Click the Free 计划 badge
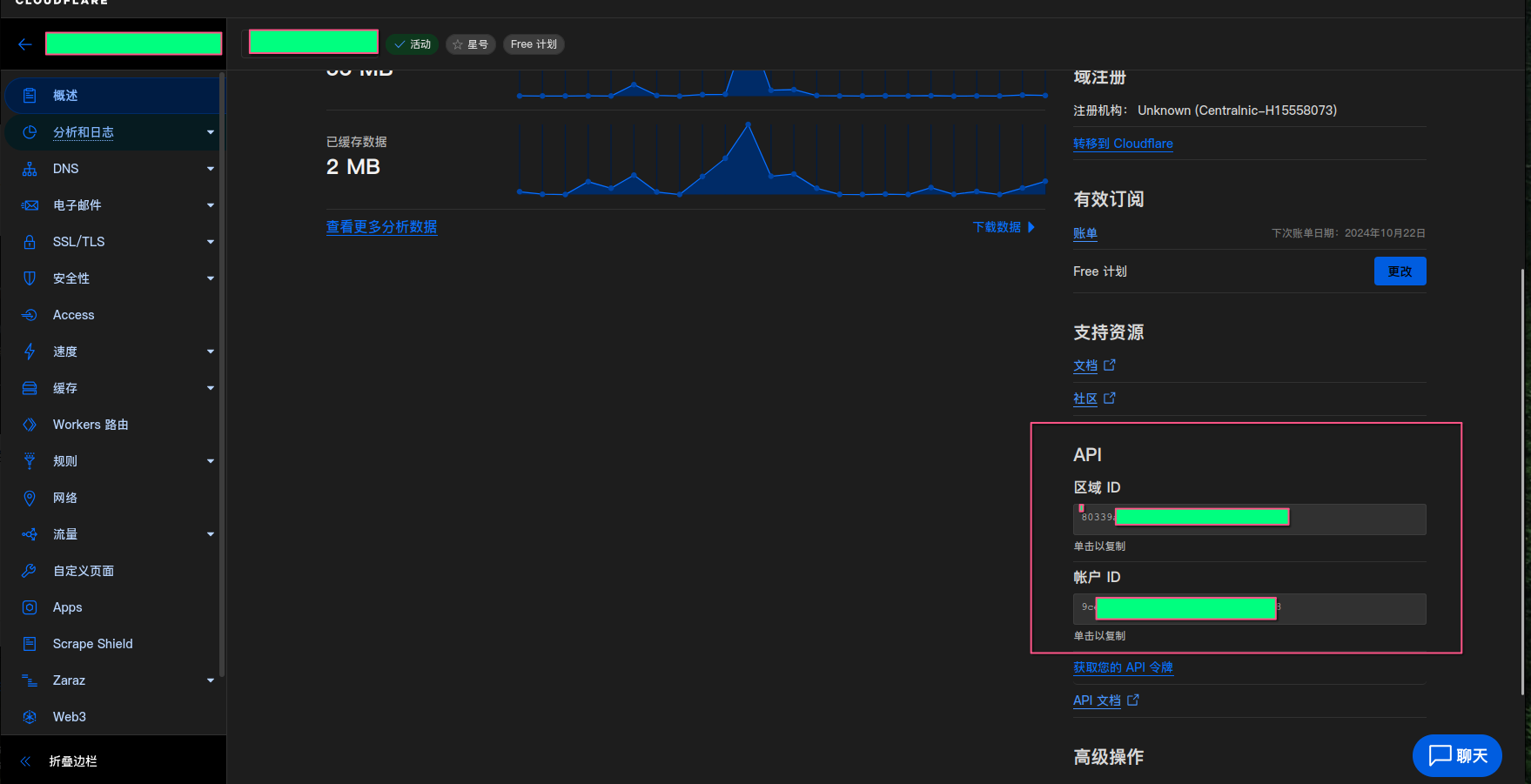1531x784 pixels. [x=534, y=44]
